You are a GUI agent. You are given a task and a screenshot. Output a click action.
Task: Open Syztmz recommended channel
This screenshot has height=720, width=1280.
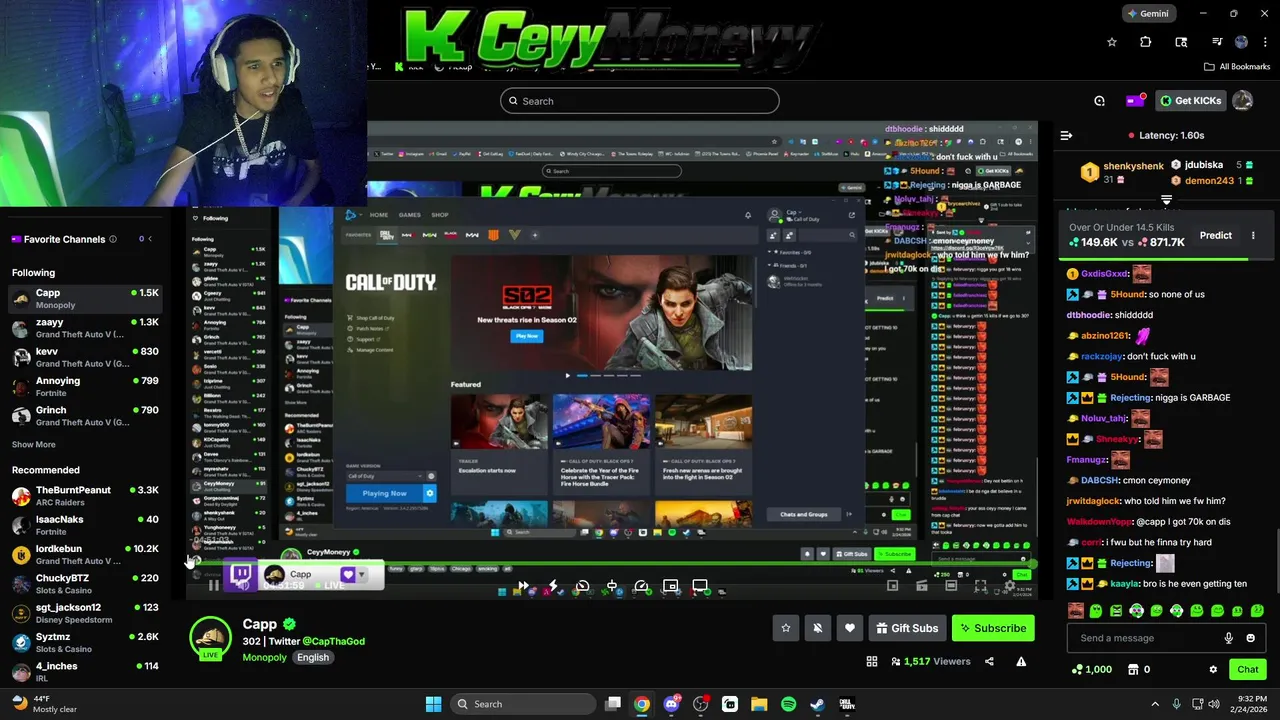[x=85, y=642]
